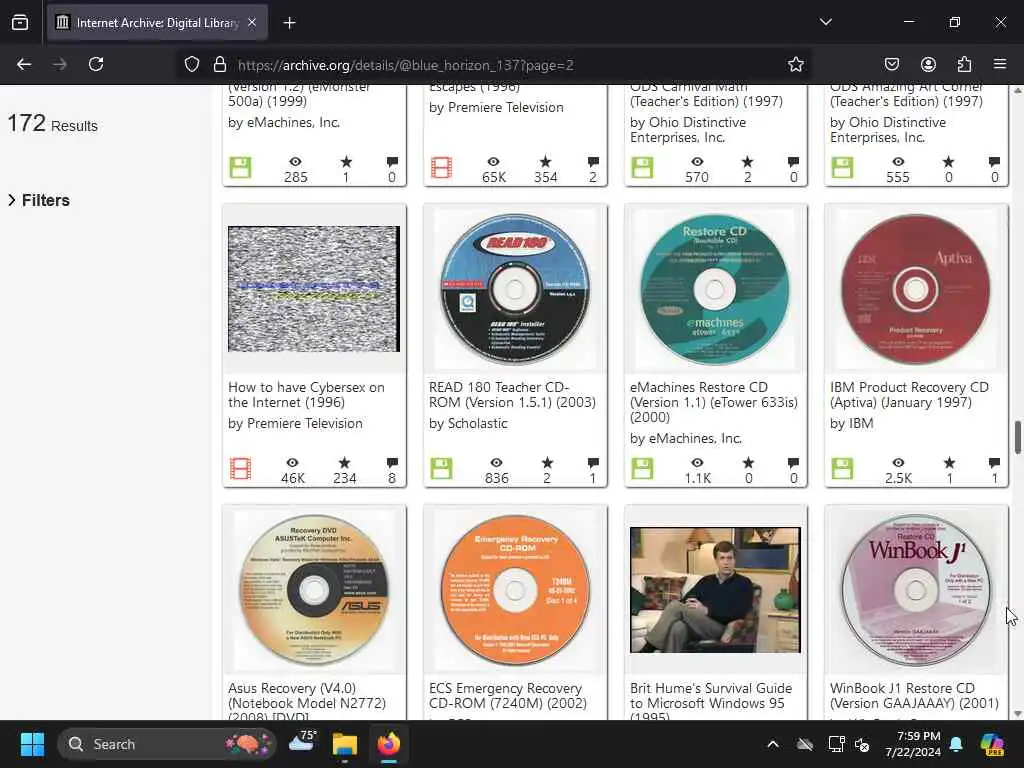Click Firefox icon in taskbar
Screen dimensions: 1024x768
[x=389, y=744]
